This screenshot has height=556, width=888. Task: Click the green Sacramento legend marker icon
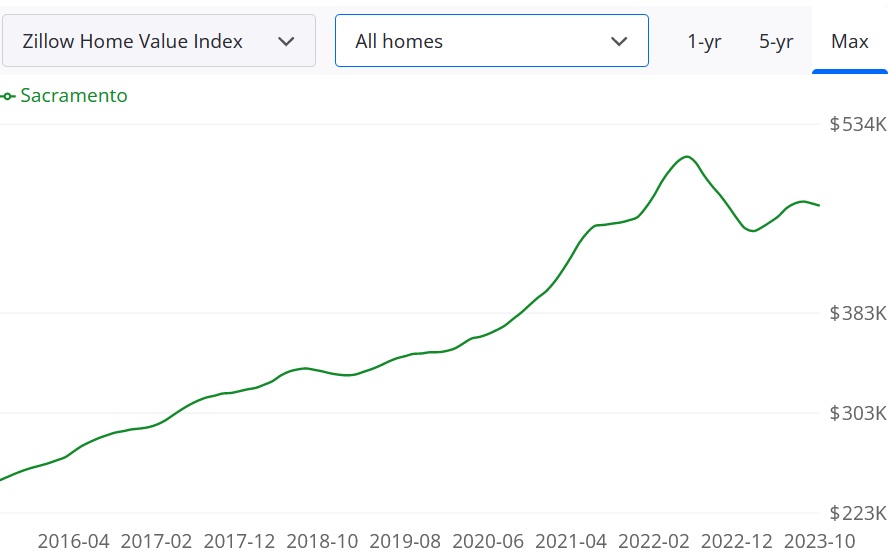(x=8, y=96)
